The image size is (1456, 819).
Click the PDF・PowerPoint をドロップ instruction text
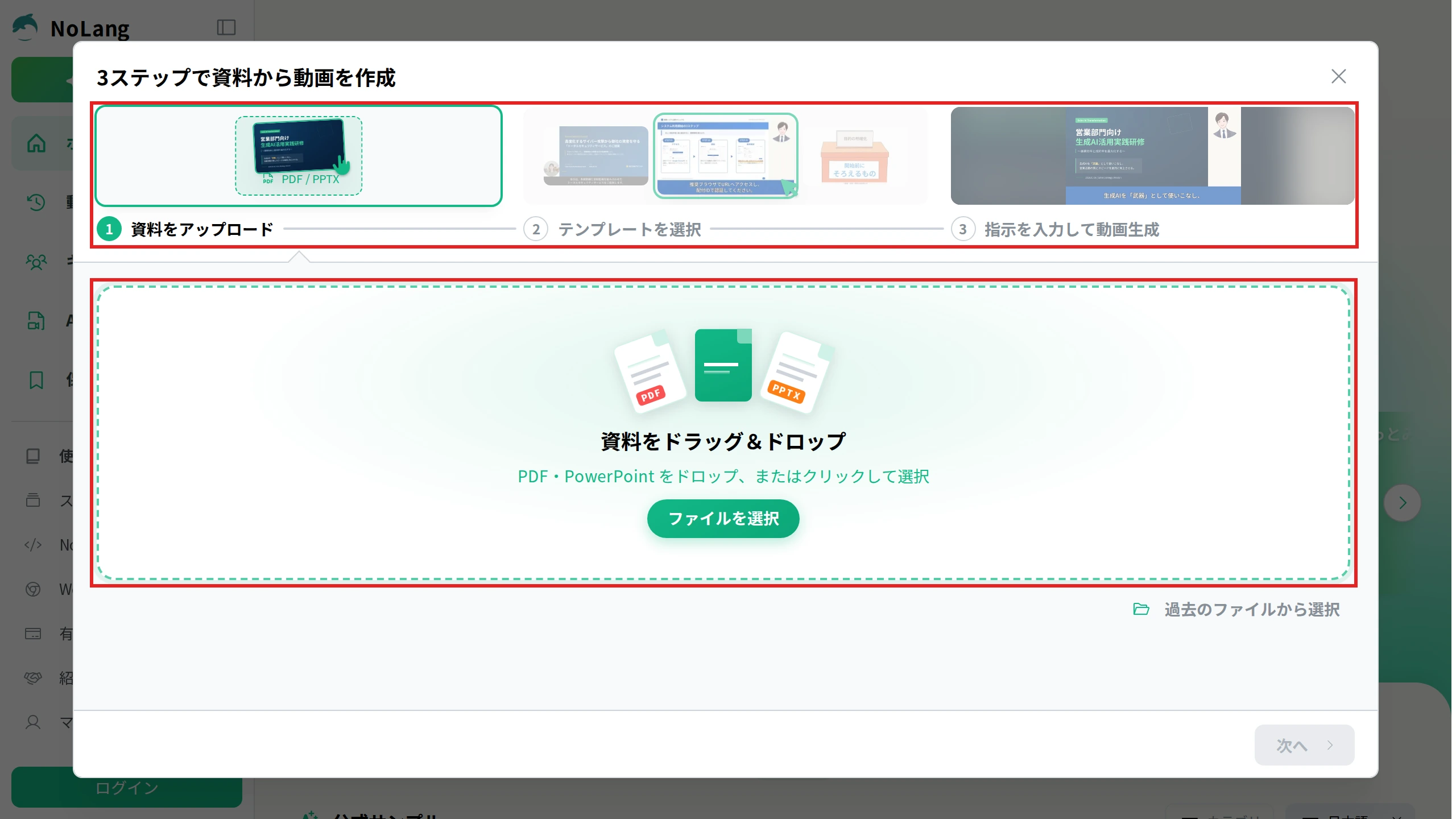pos(723,476)
